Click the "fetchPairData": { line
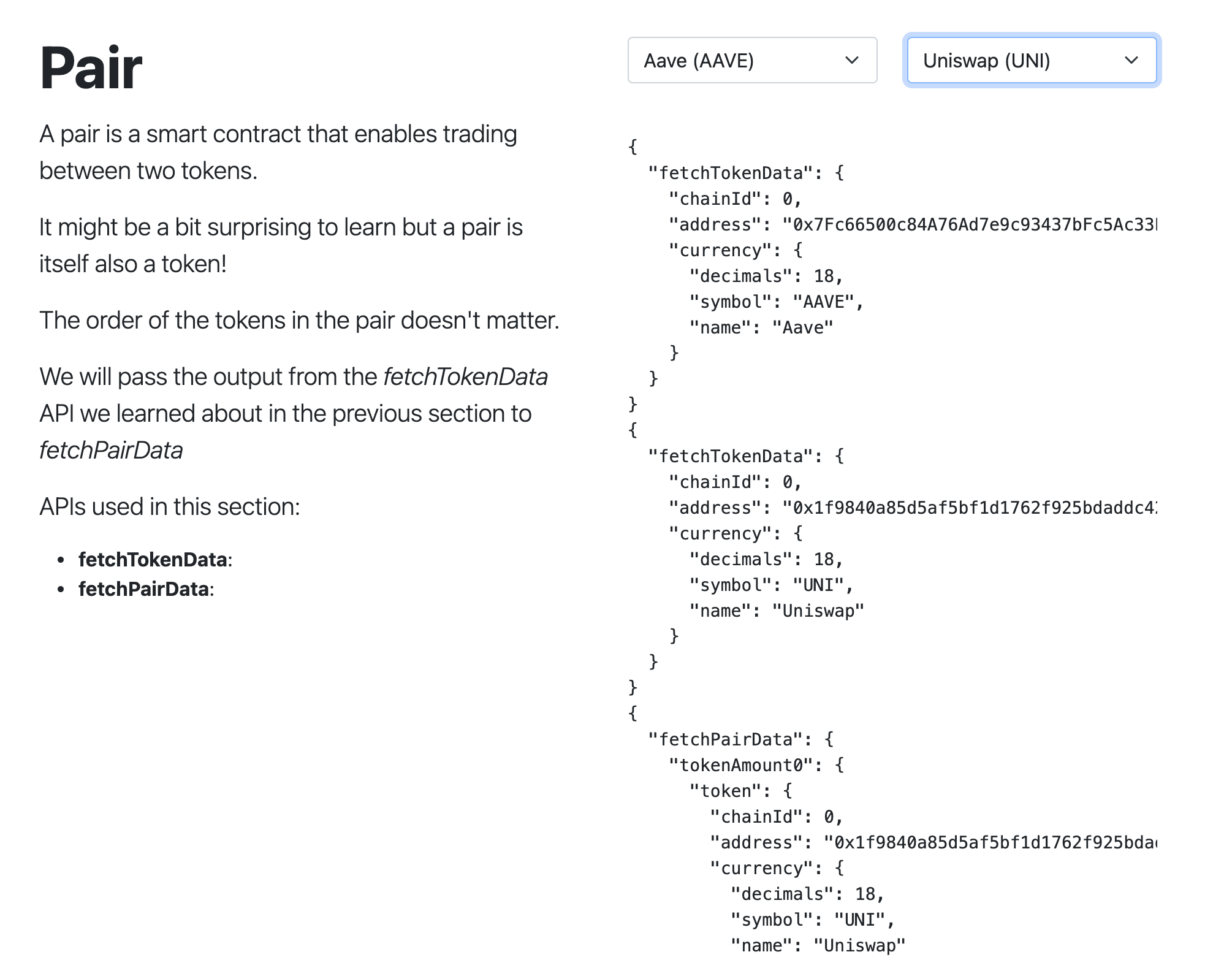Image resolution: width=1232 pixels, height=960 pixels. (x=741, y=739)
